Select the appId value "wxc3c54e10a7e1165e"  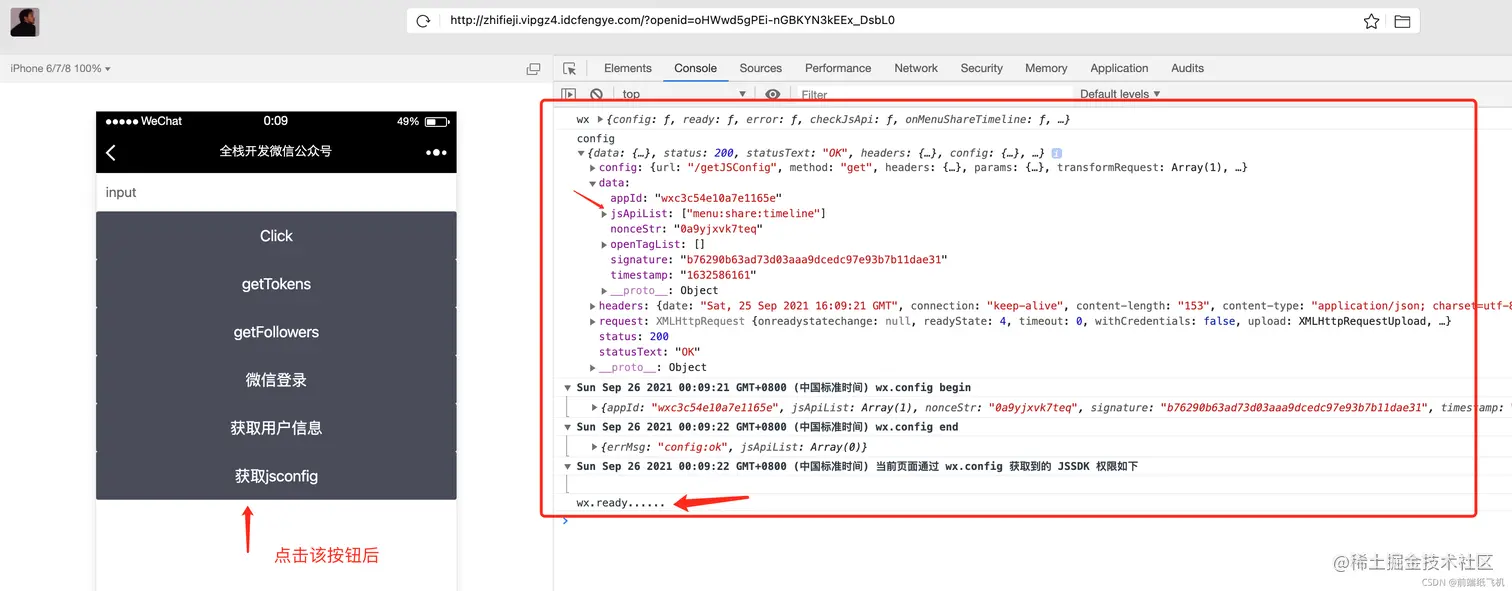click(718, 198)
